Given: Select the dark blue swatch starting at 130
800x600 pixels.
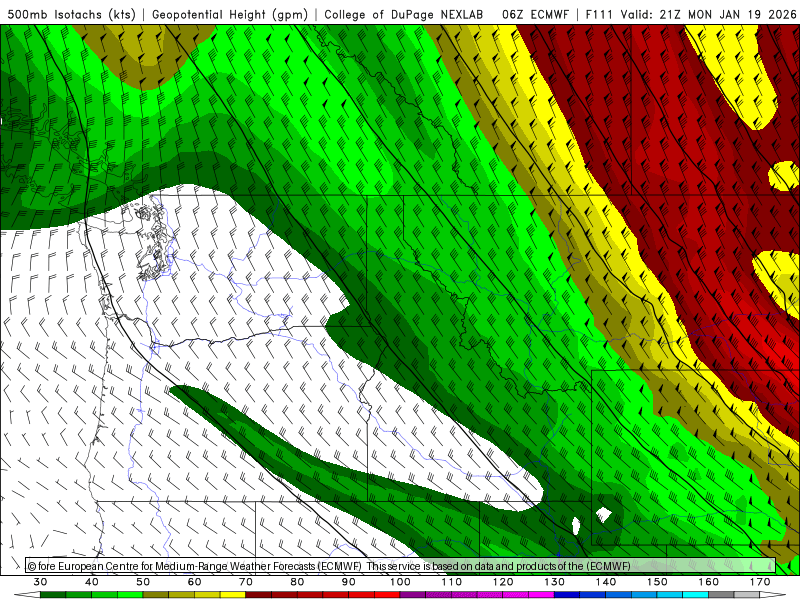Looking at the screenshot, I should coord(567,595).
